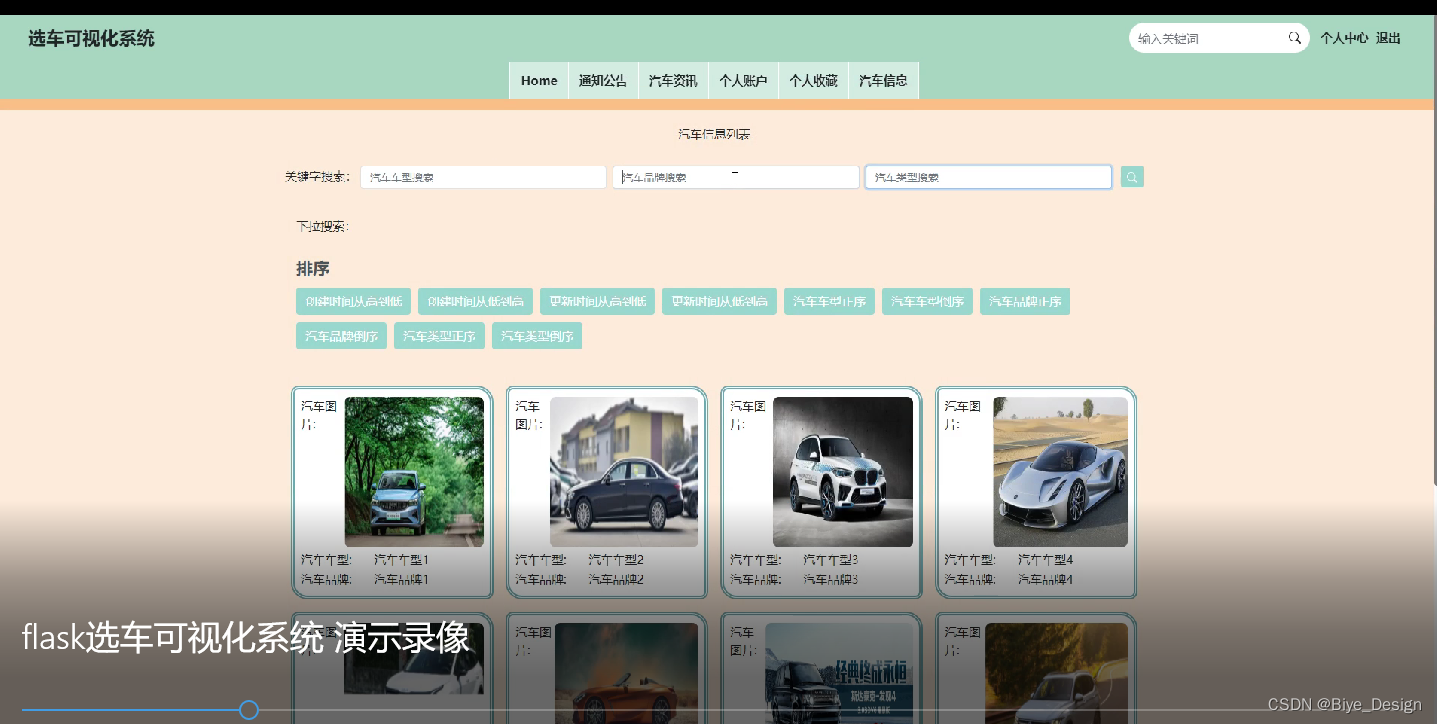1437x724 pixels.
Task: Click the 汽车车型3 text in the third card
Action: point(831,560)
